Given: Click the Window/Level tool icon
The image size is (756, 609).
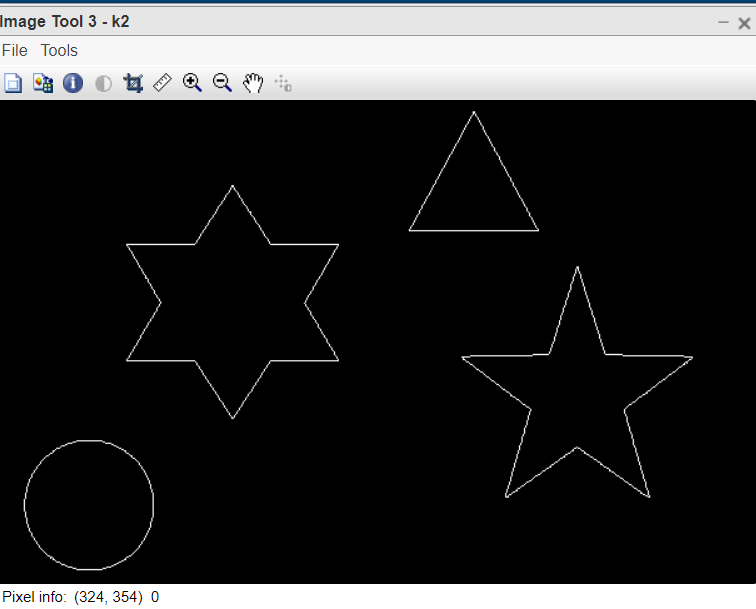Looking at the screenshot, I should pyautogui.click(x=283, y=83).
